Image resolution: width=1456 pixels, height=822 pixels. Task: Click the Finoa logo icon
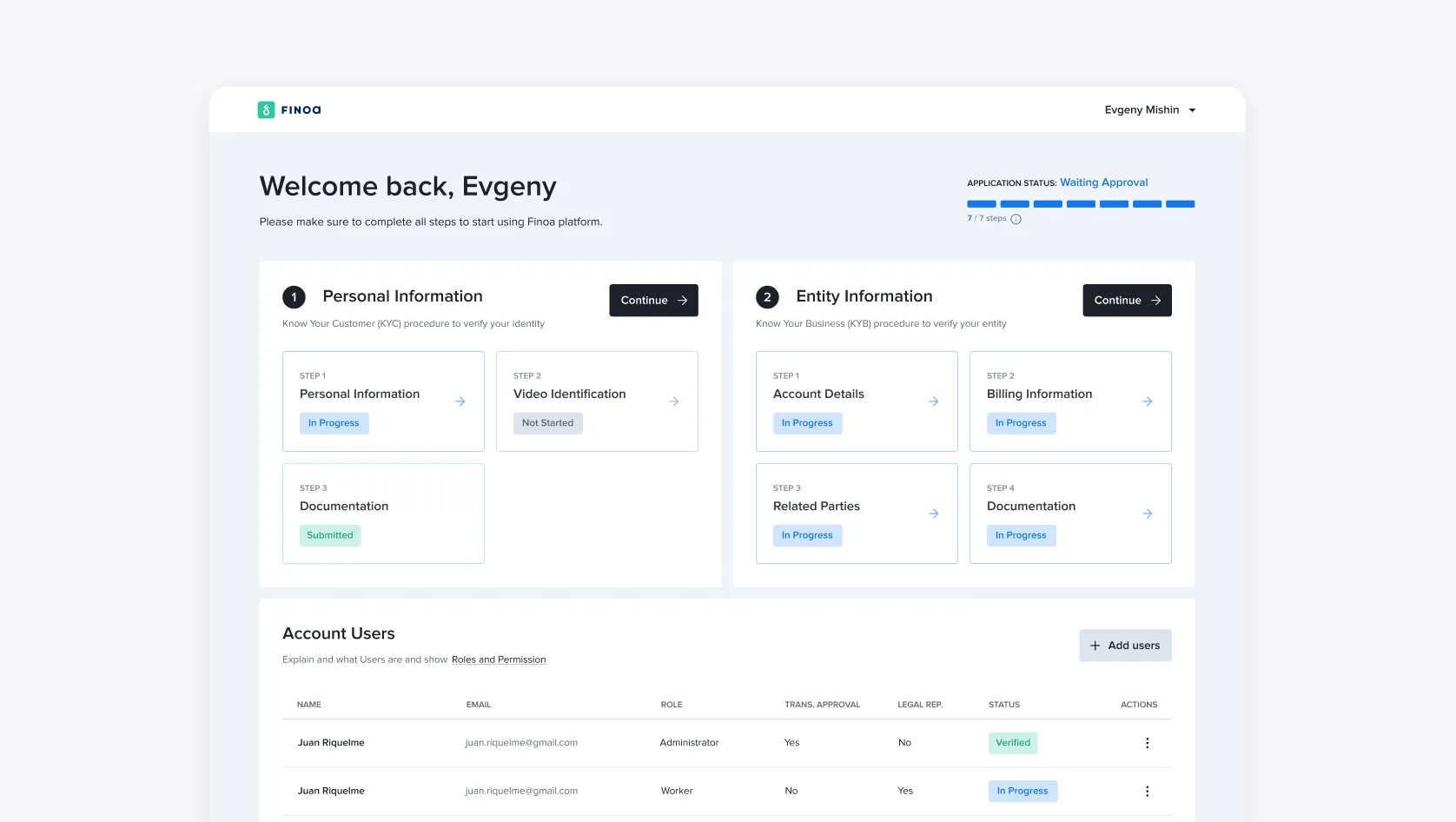click(266, 109)
